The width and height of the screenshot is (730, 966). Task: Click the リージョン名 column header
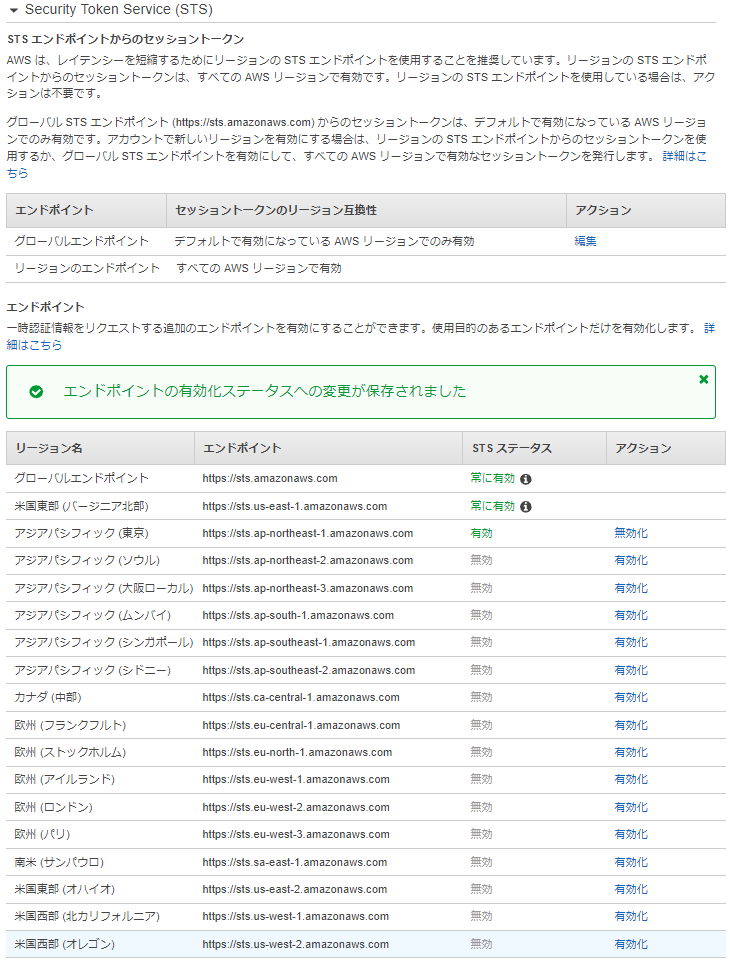coord(100,448)
